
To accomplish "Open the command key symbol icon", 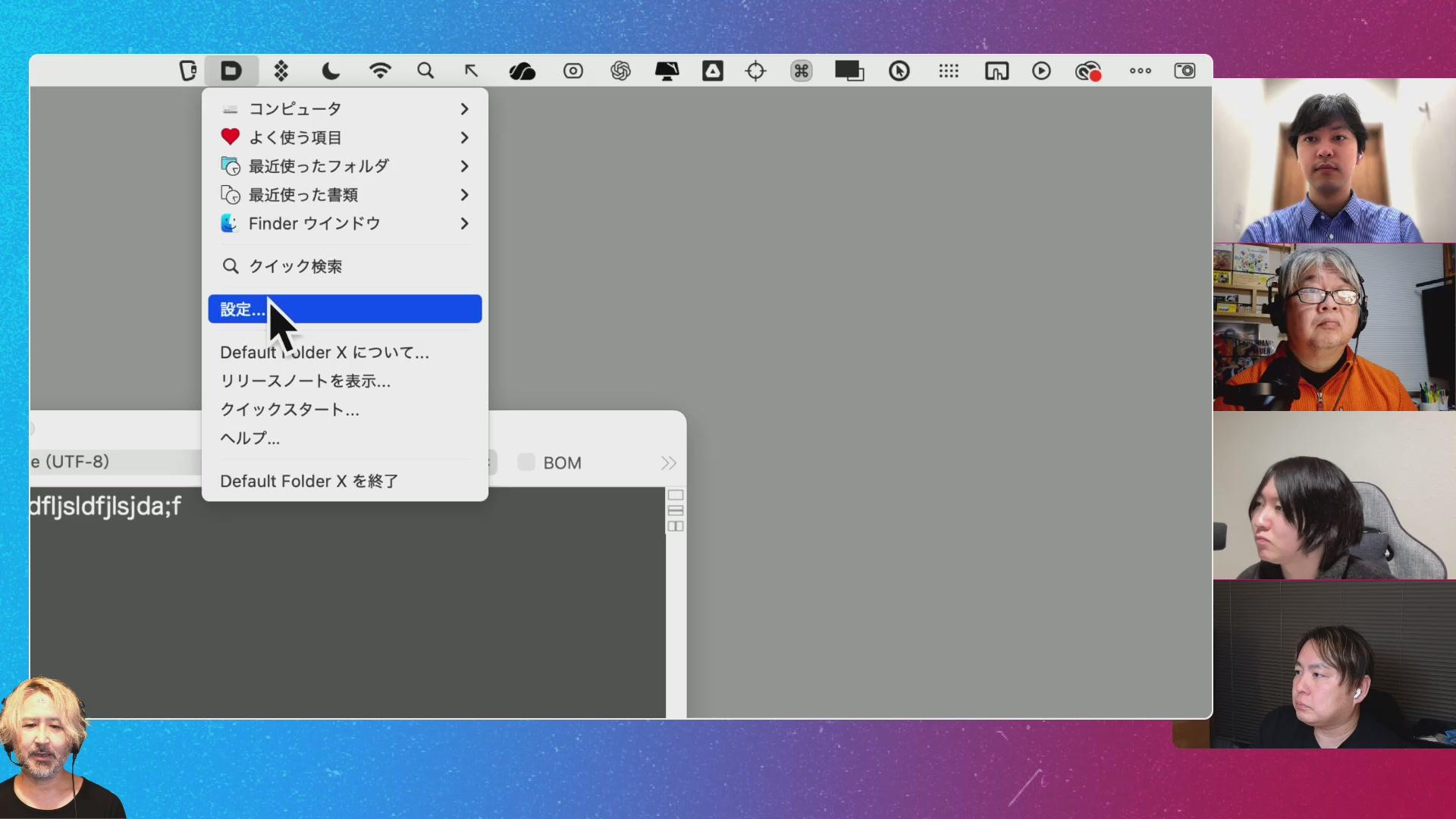I will point(801,71).
